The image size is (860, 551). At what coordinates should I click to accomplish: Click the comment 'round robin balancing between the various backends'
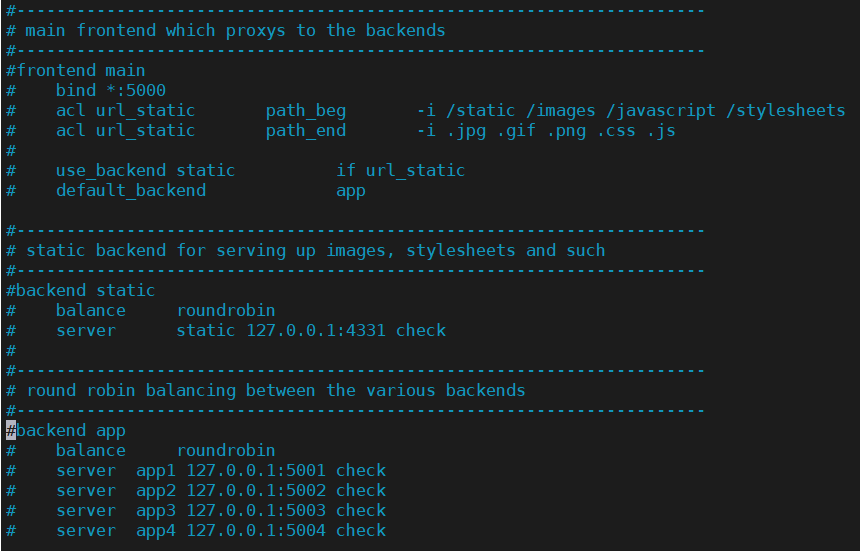276,390
